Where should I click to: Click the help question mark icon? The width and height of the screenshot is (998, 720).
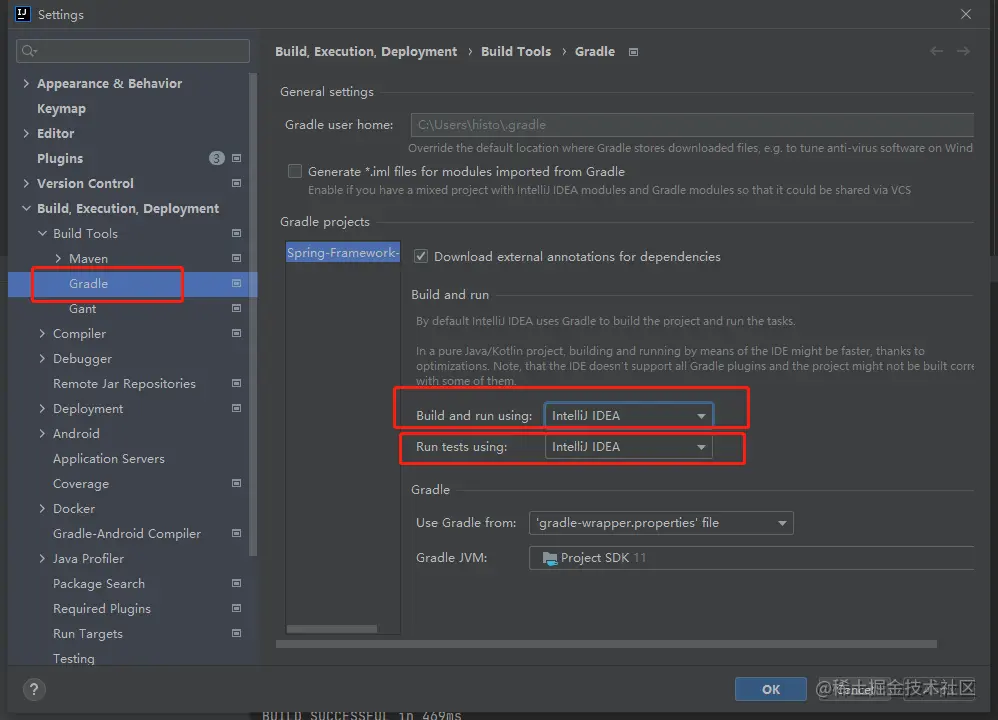[x=34, y=689]
